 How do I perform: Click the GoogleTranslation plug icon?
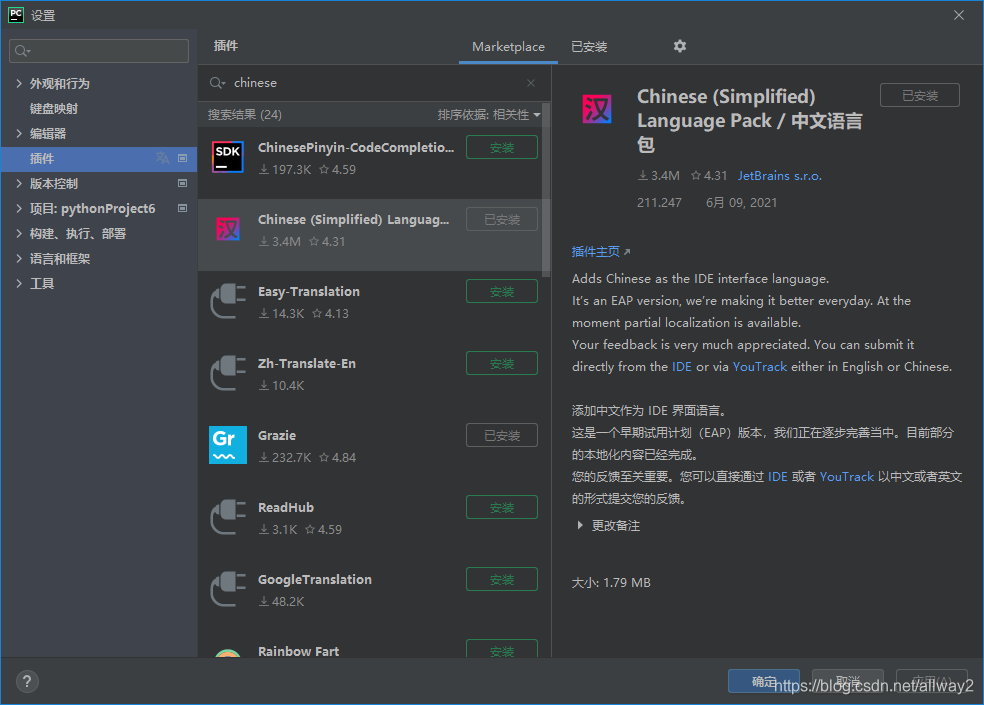(228, 589)
